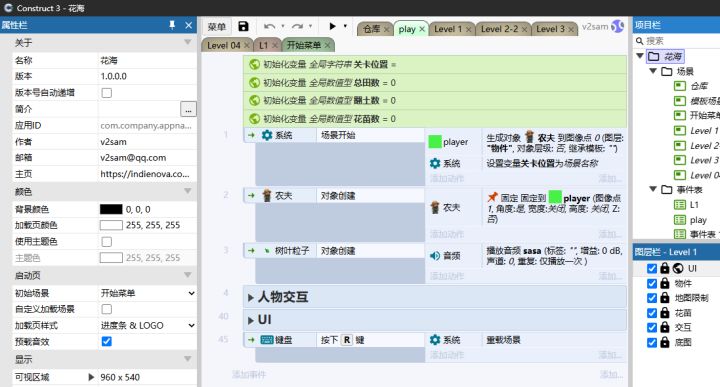Click the 键盘 keyboard icon in event 45

tap(267, 340)
